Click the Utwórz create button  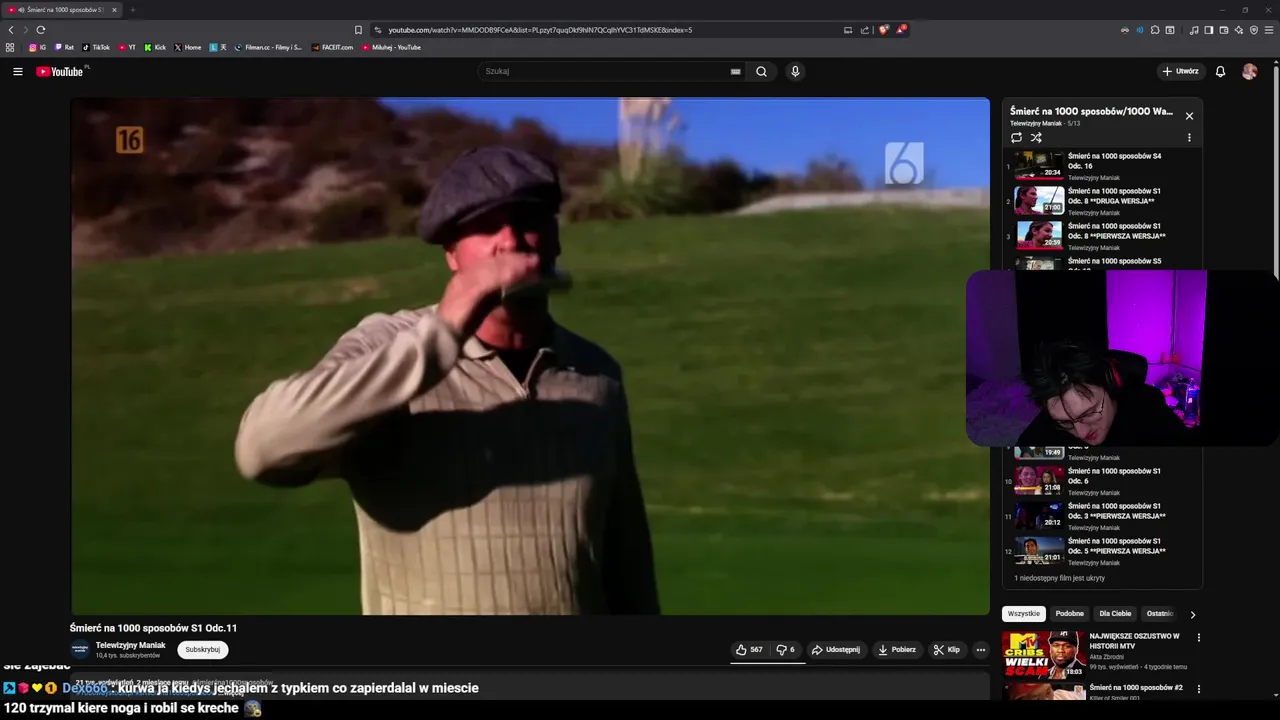click(1180, 71)
